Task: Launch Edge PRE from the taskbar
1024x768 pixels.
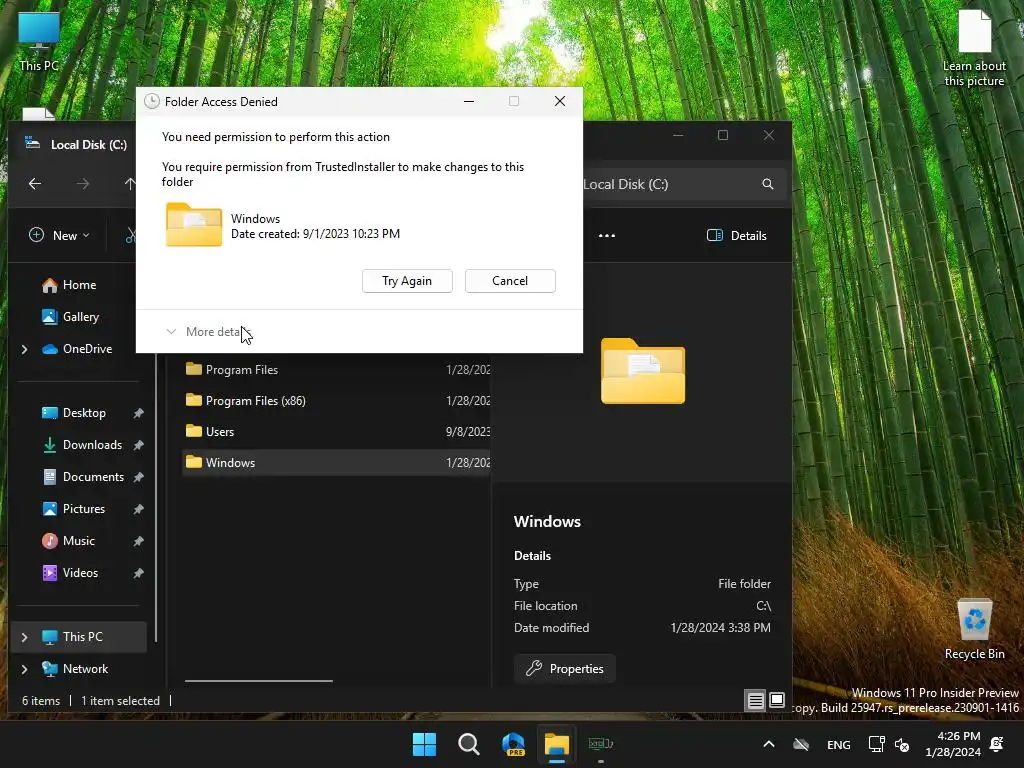Action: tap(513, 744)
